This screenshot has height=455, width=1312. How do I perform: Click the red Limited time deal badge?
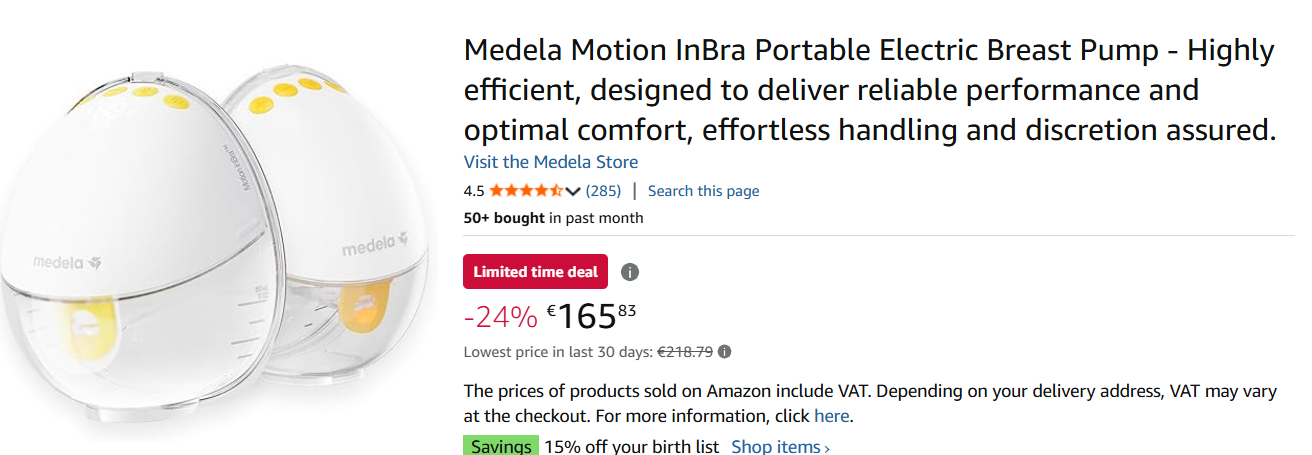(x=535, y=272)
